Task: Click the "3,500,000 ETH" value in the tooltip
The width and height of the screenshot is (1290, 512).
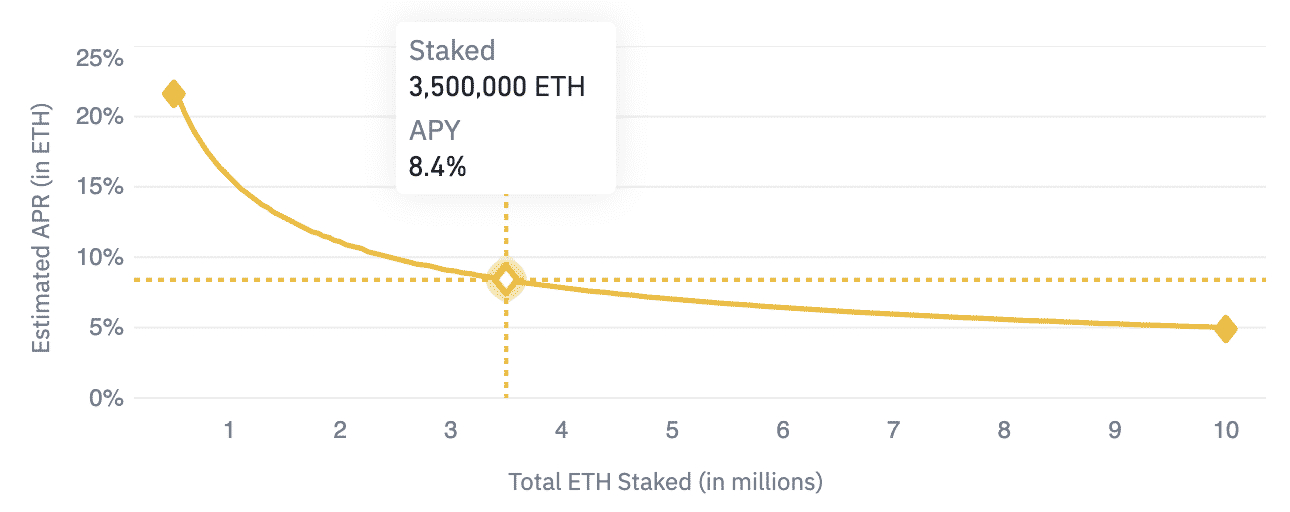Action: coord(496,86)
